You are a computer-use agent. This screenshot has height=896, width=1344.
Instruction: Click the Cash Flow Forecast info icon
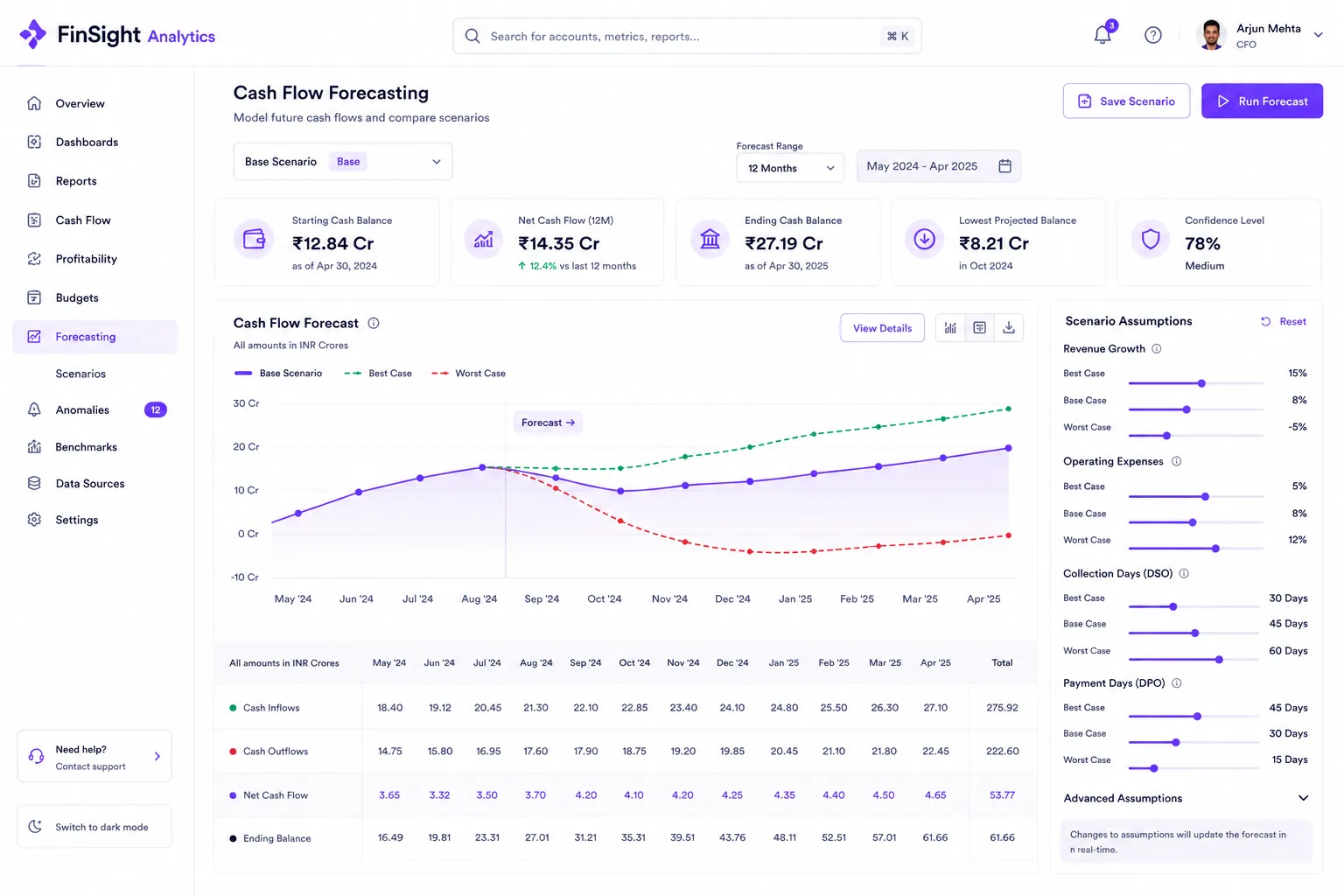click(x=374, y=323)
